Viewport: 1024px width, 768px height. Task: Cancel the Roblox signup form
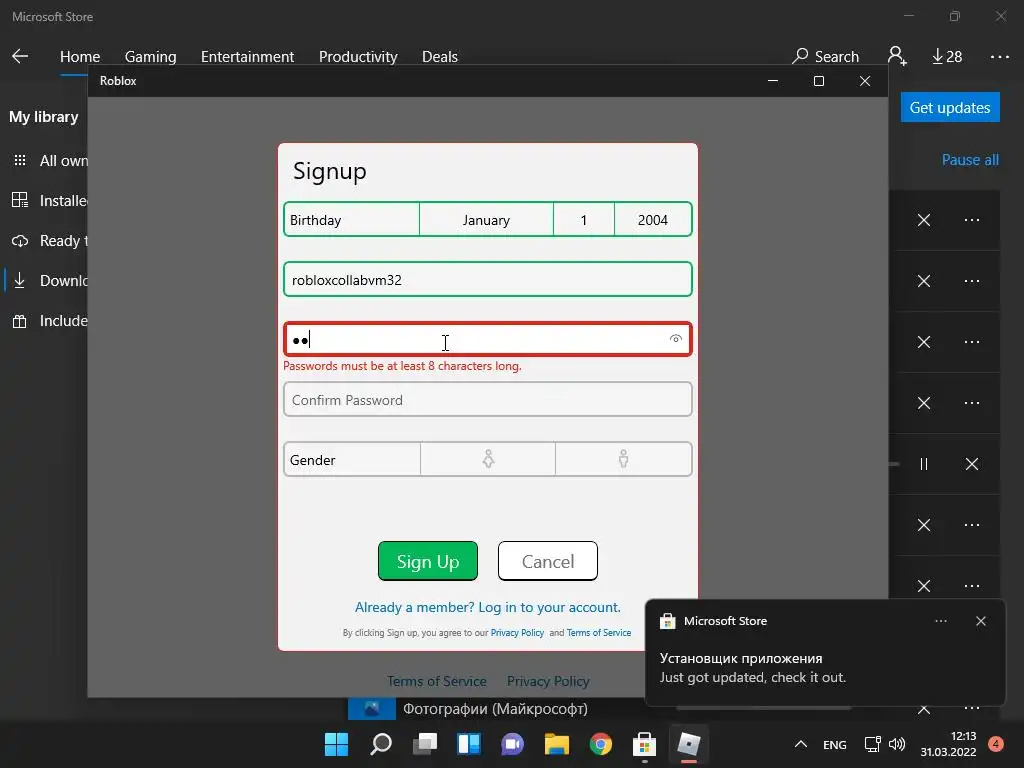pyautogui.click(x=547, y=561)
